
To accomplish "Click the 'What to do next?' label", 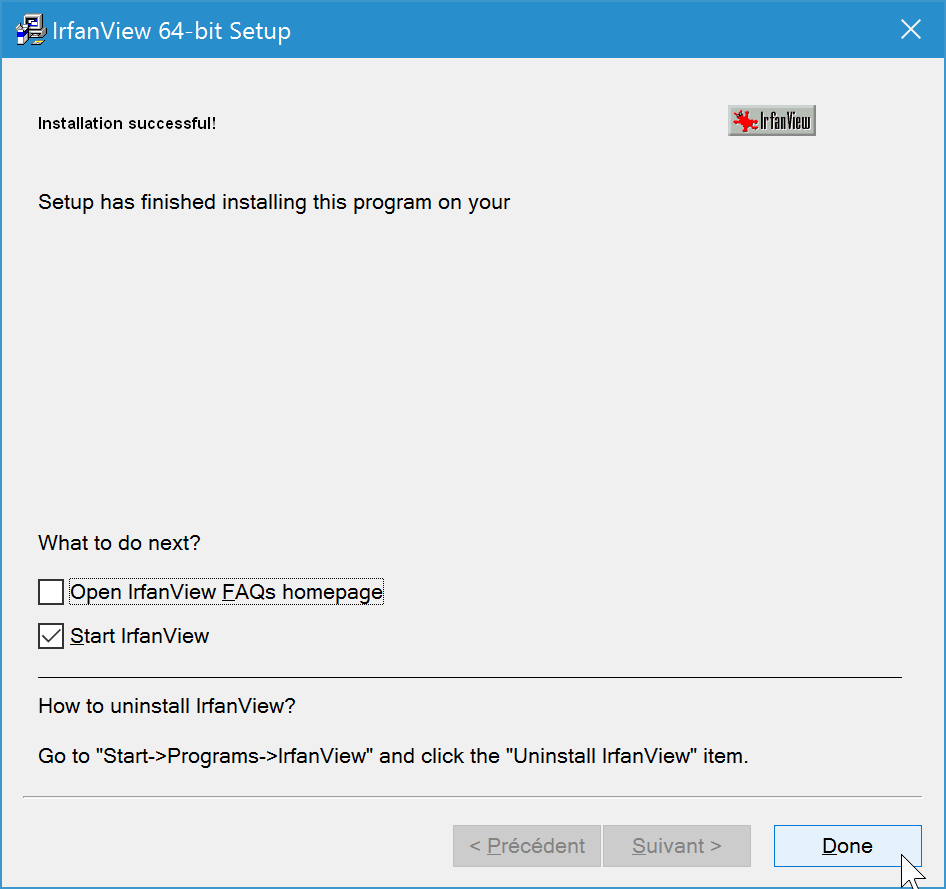I will coord(119,543).
